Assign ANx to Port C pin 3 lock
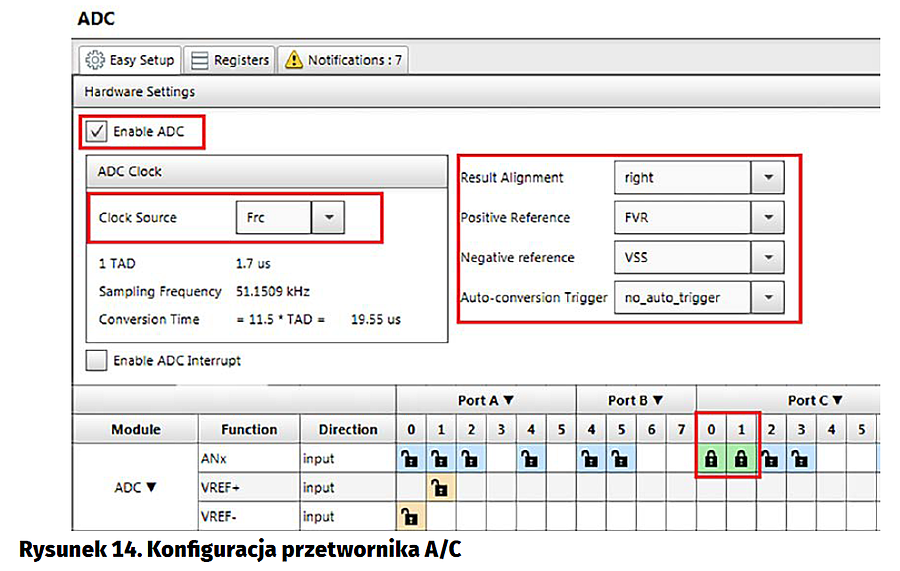Image resolution: width=900 pixels, height=571 pixels. point(800,458)
